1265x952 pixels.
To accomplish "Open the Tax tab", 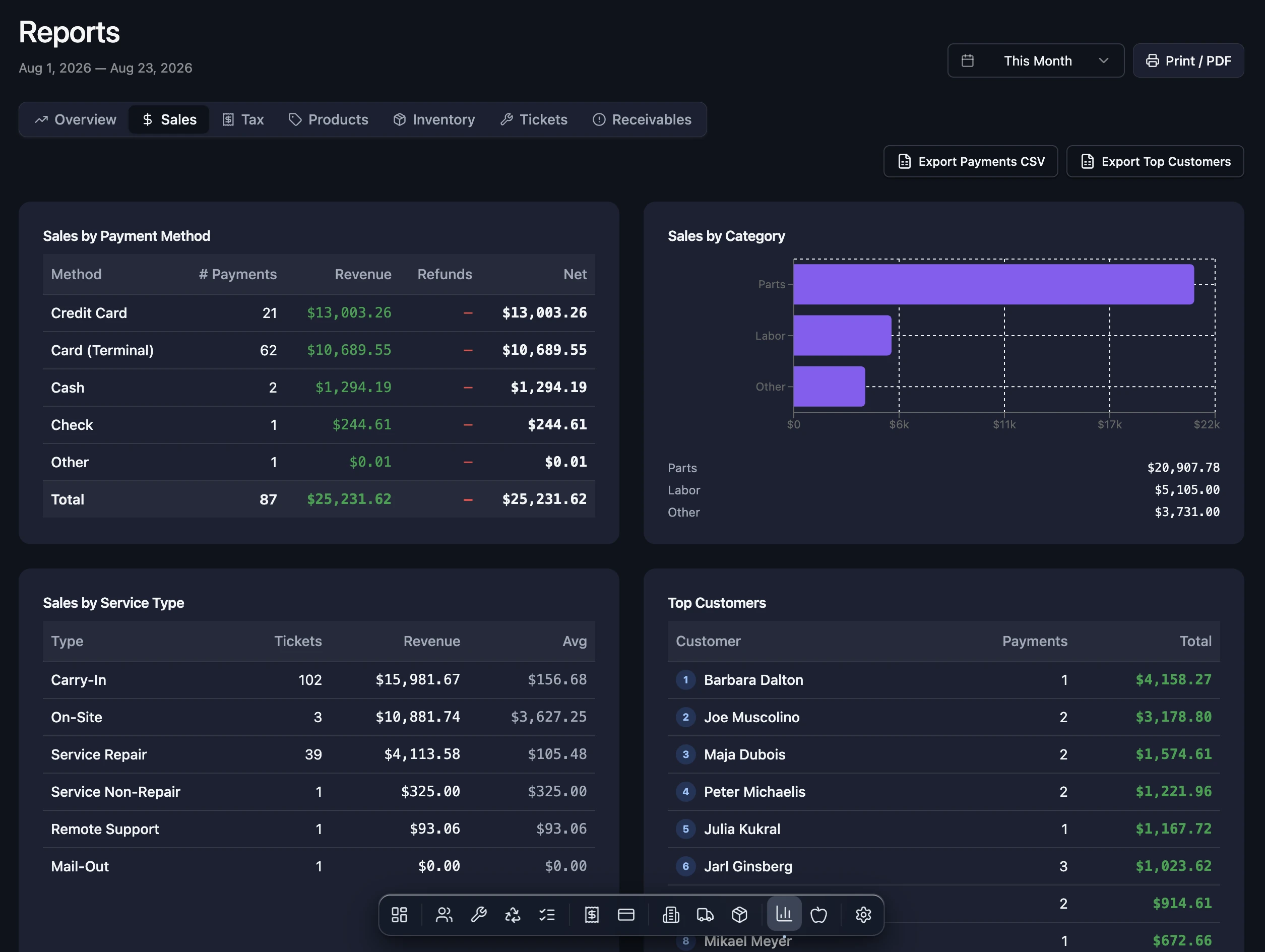I will click(x=243, y=119).
